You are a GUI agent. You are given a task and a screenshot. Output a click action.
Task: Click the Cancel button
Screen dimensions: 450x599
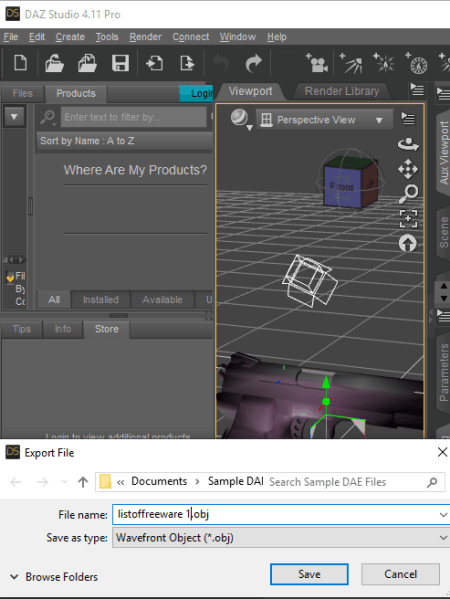[400, 574]
